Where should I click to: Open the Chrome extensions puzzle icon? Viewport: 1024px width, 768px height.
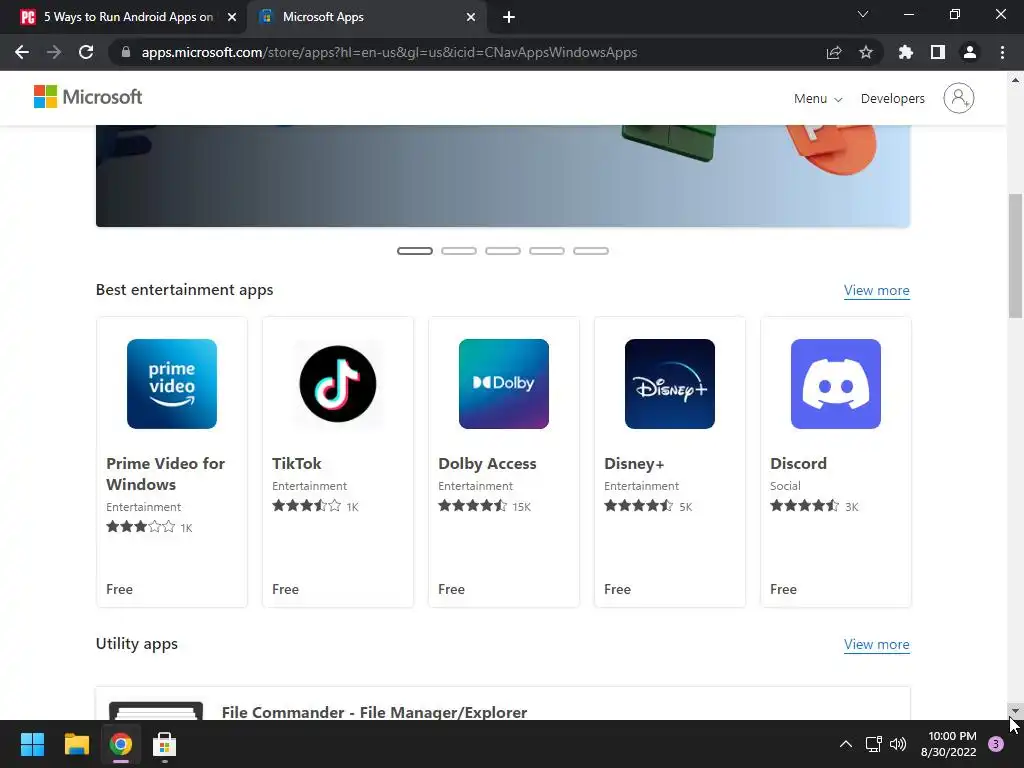coord(905,52)
